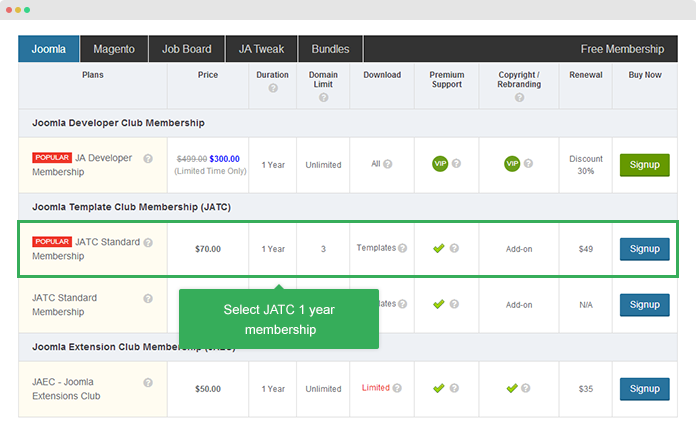Select the Bundles tab
696x425 pixels.
pyautogui.click(x=330, y=49)
